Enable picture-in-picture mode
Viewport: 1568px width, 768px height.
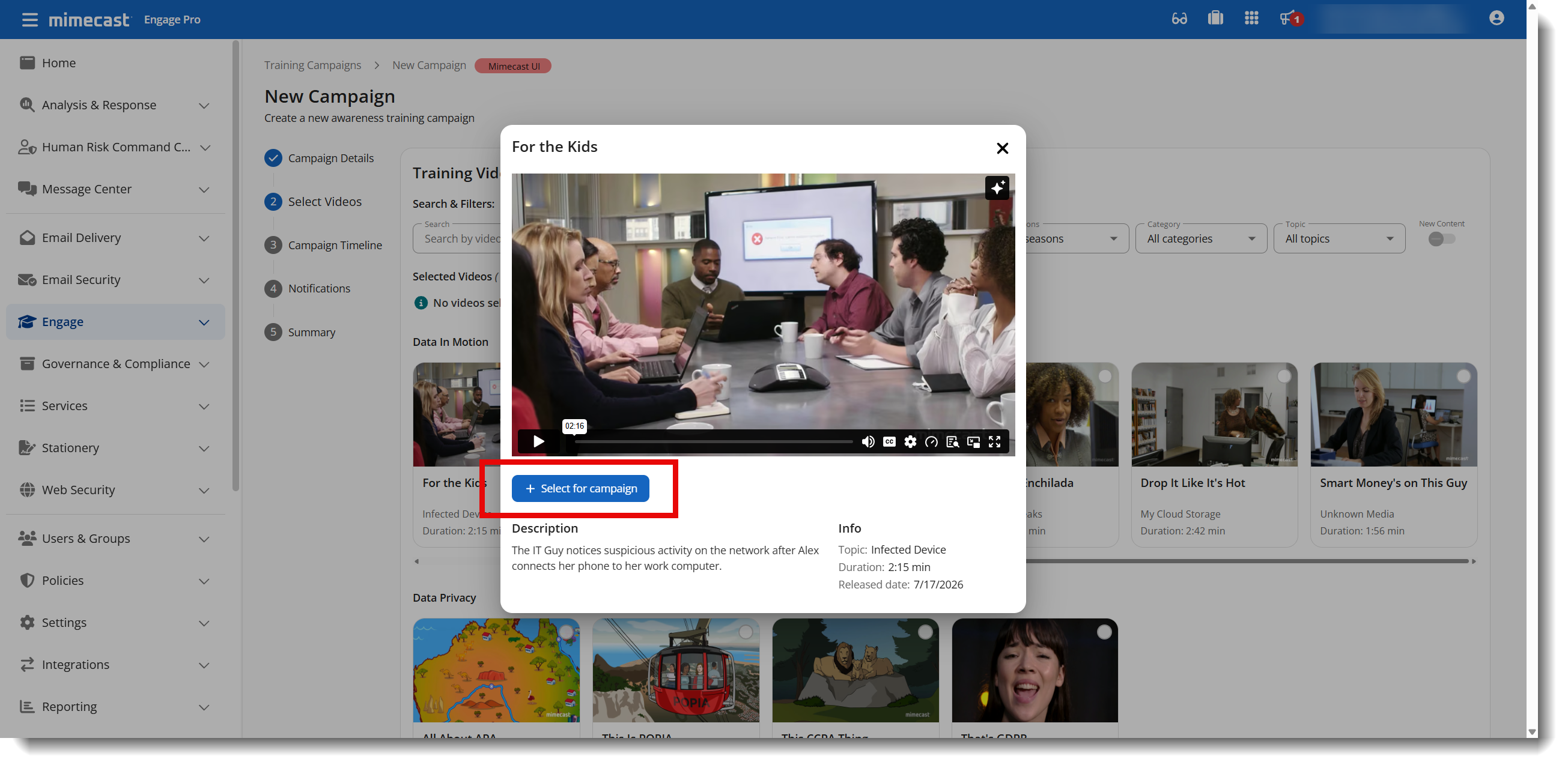[973, 441]
